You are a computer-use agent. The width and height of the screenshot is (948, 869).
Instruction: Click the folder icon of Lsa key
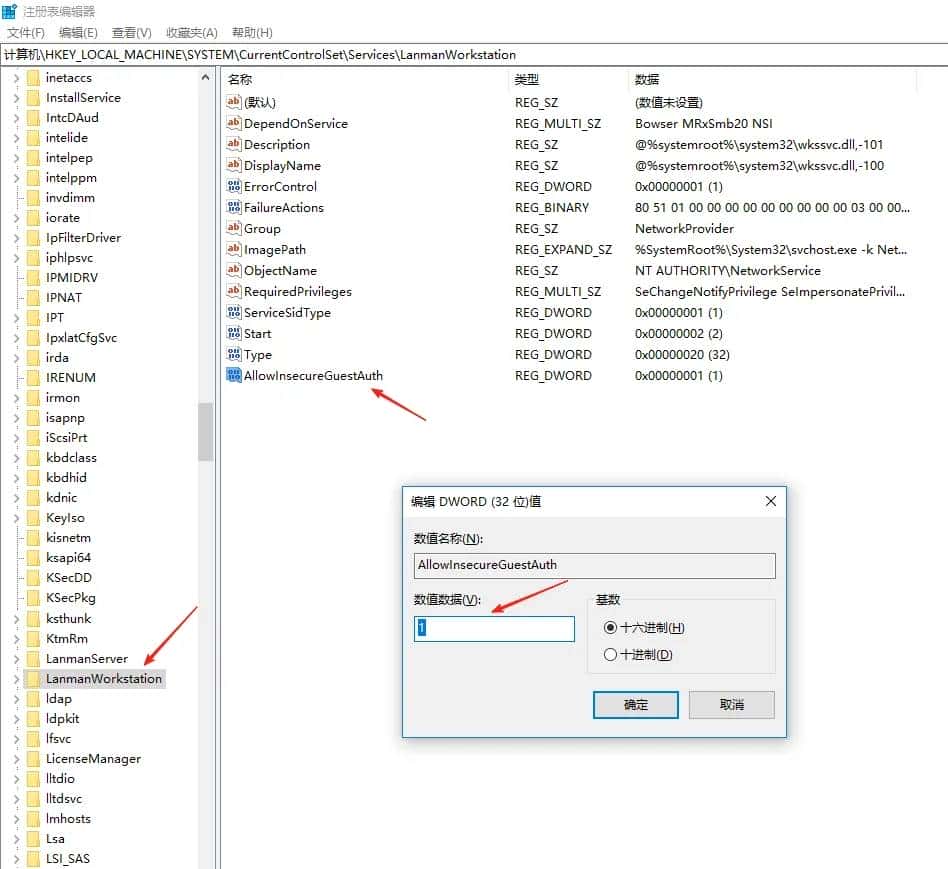tap(34, 839)
